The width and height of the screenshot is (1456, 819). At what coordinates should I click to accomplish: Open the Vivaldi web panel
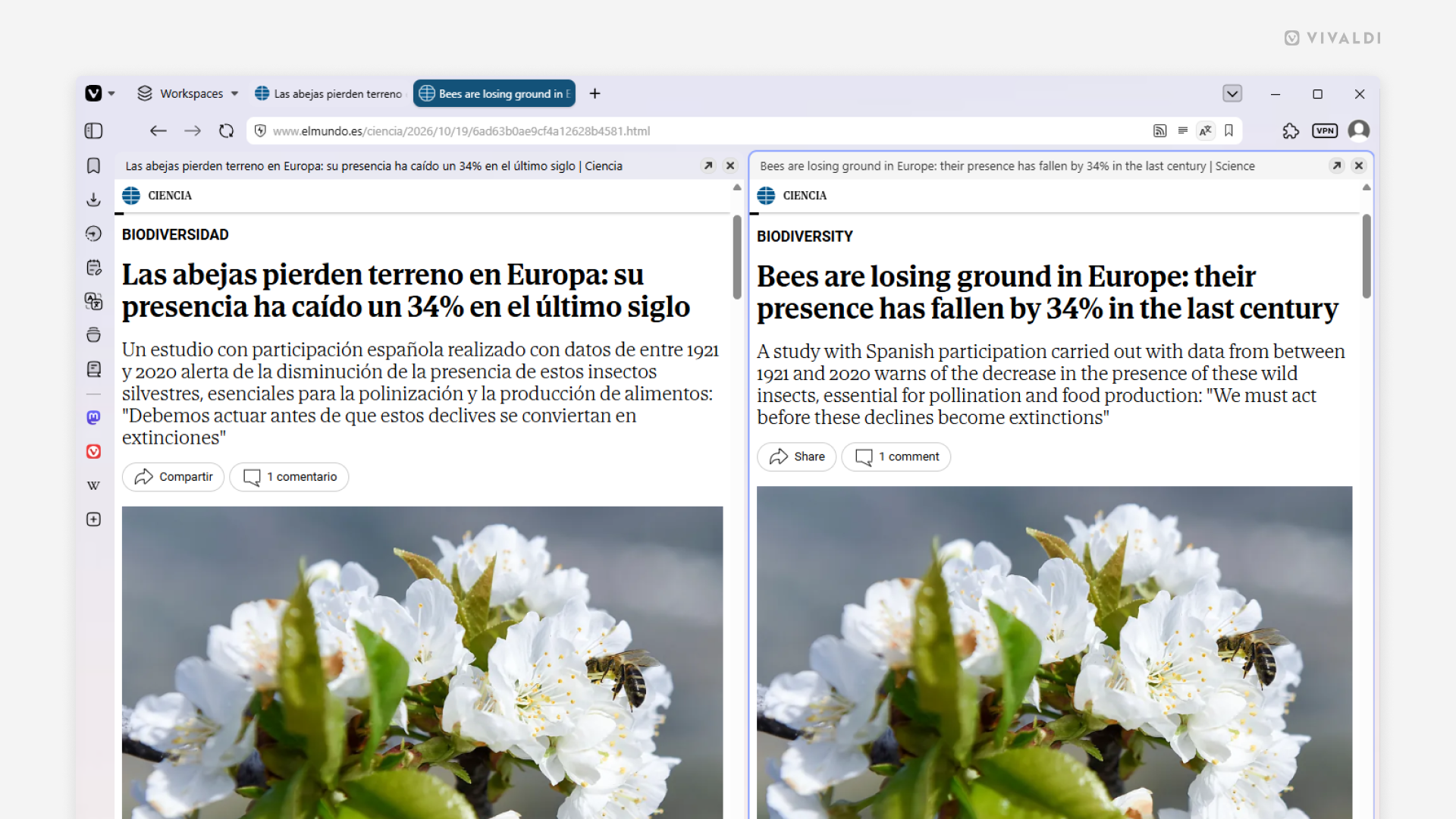(93, 452)
